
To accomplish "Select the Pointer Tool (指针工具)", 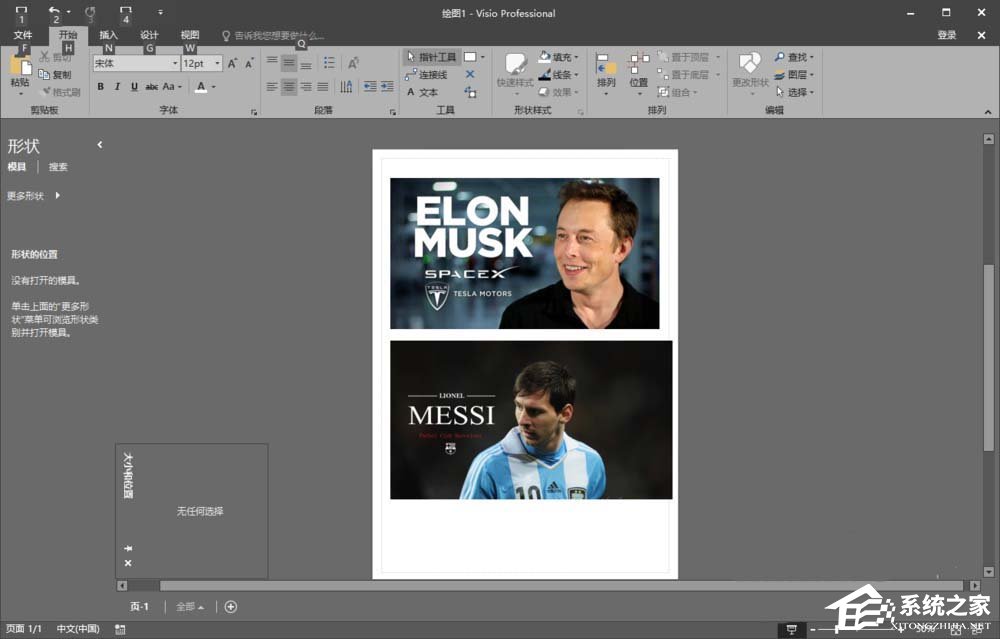I will tap(431, 57).
